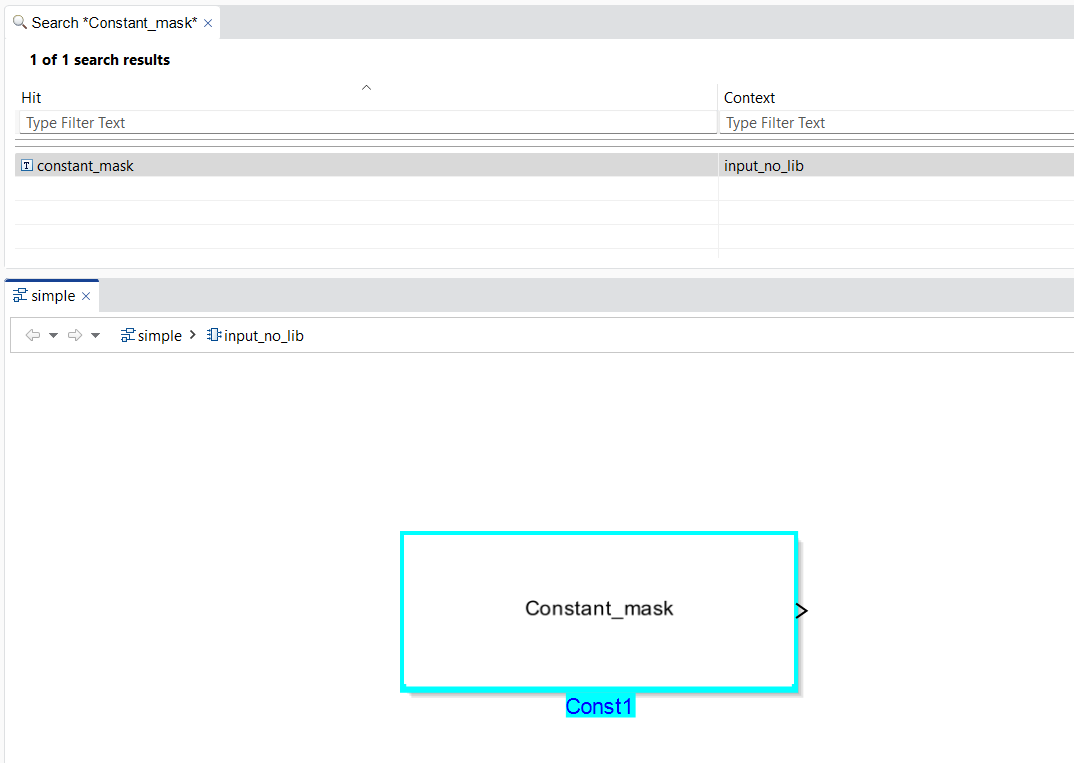This screenshot has width=1074, height=763.
Task: Click the Const1 block name label
Action: point(599,707)
